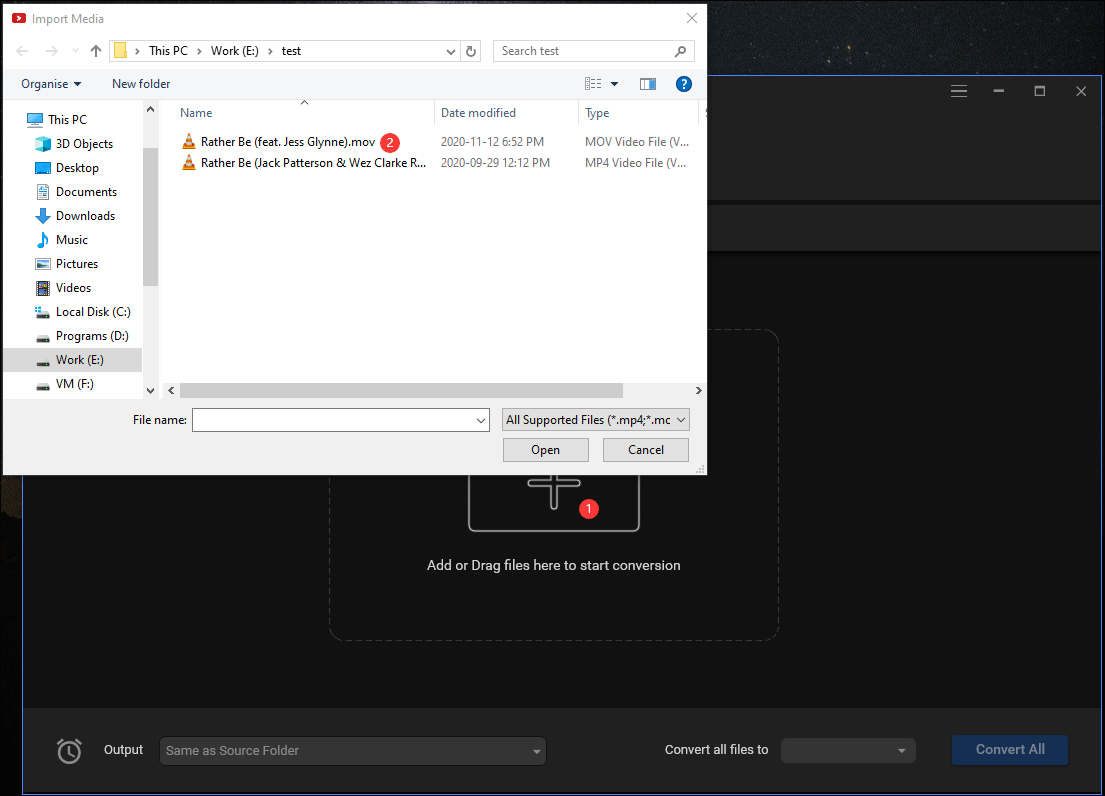Select Rather Be (Jack Patterson & Wez Clarke file
The image size is (1105, 796).
click(313, 163)
